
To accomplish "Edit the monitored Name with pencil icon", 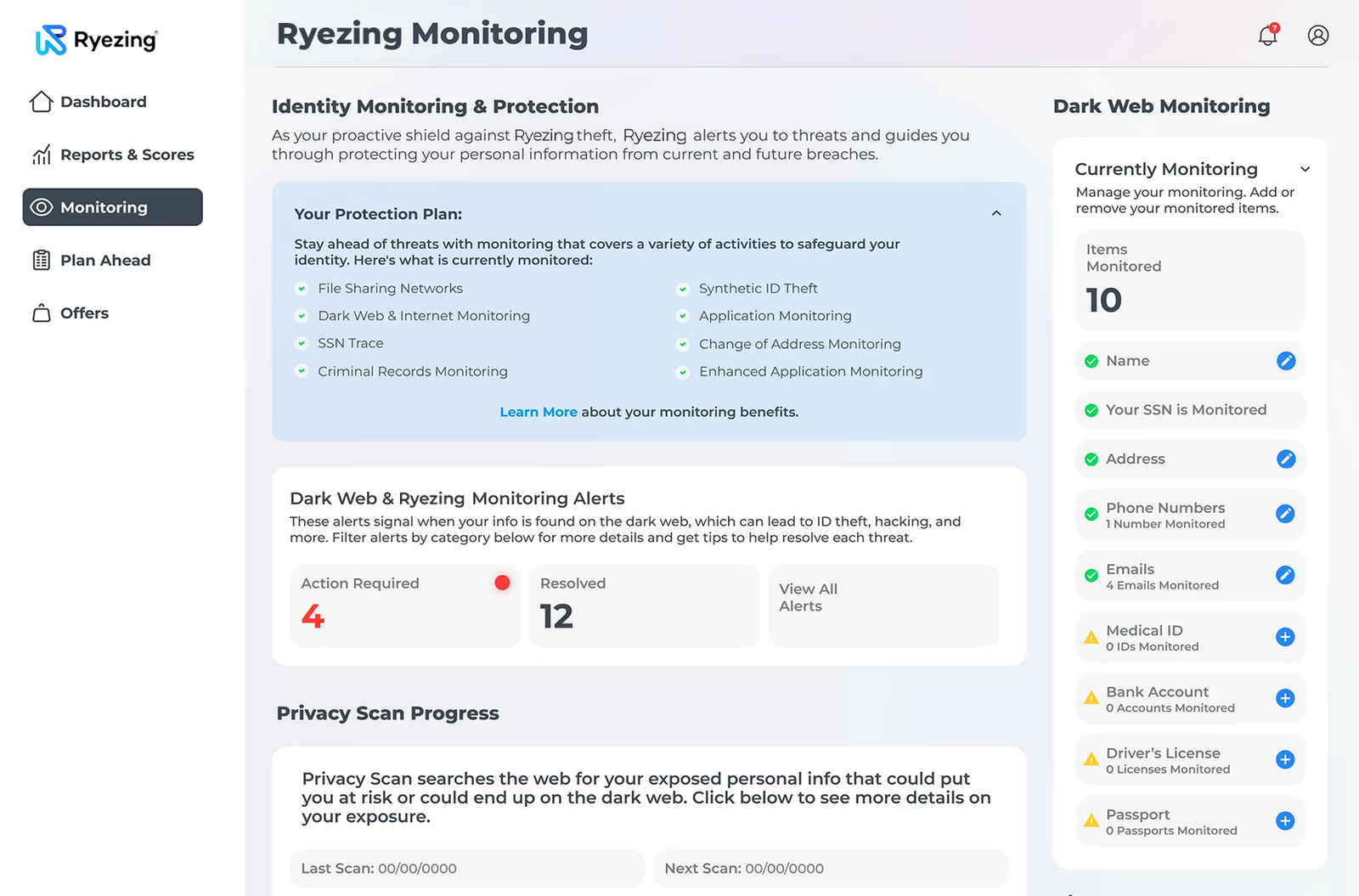I will [x=1286, y=361].
